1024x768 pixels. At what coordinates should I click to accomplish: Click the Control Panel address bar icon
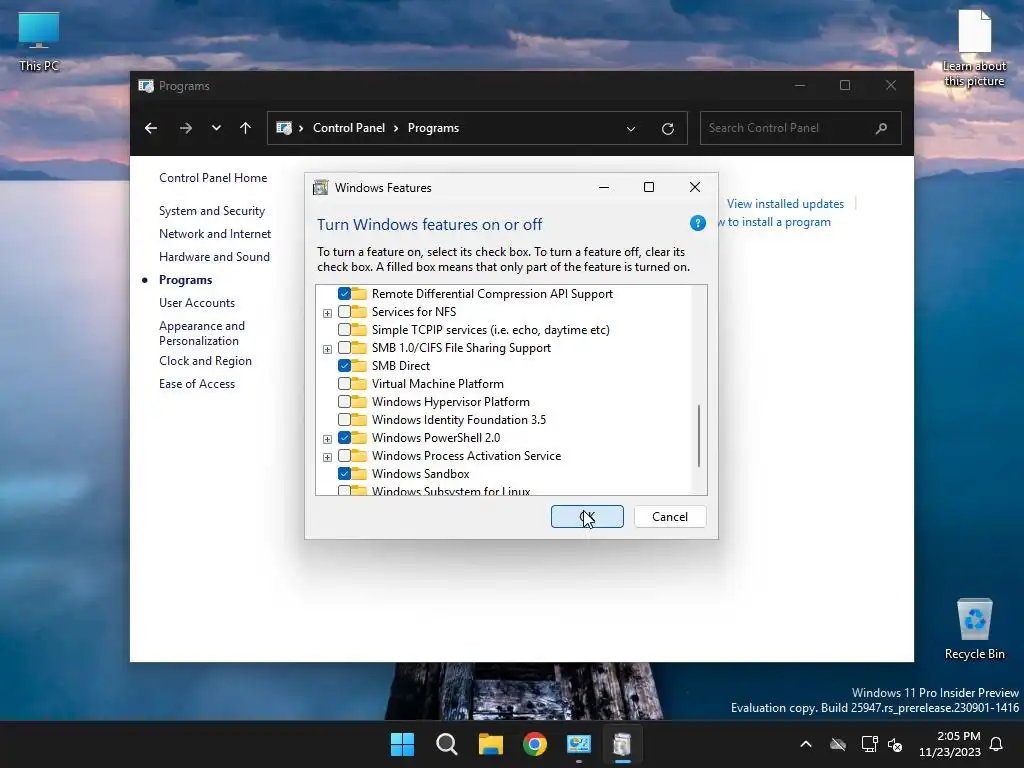click(284, 128)
